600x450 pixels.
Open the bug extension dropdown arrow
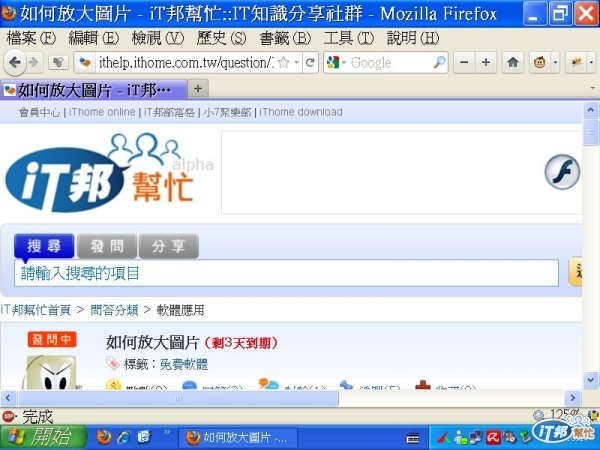click(x=591, y=62)
